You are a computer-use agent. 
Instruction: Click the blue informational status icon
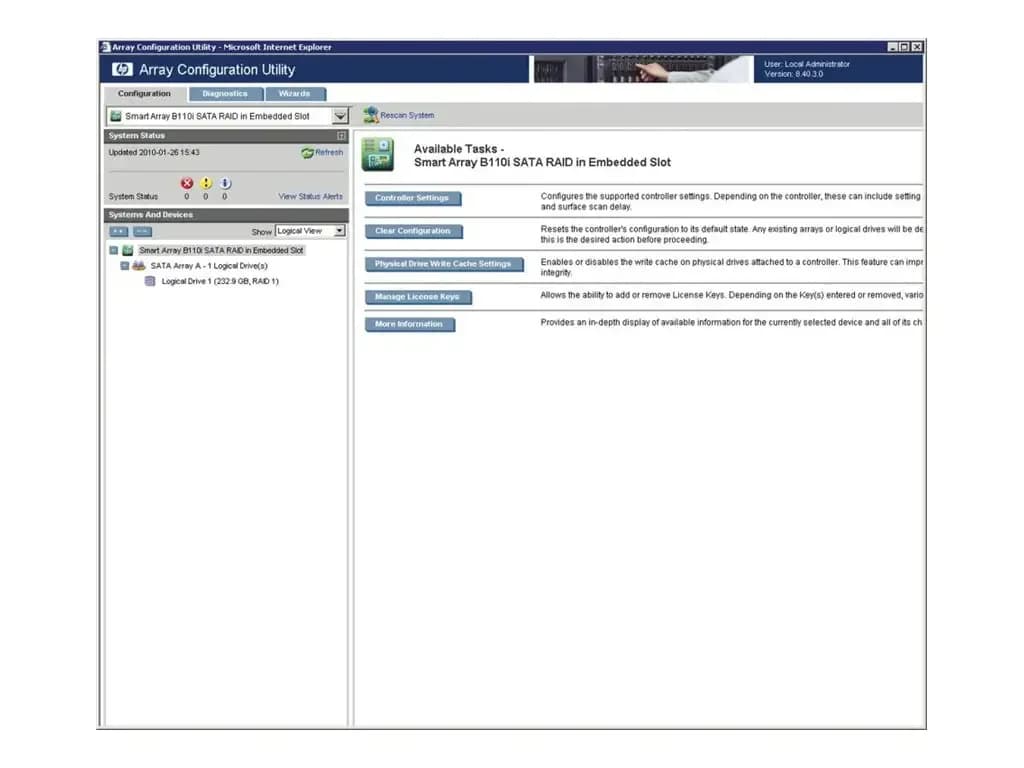[225, 184]
